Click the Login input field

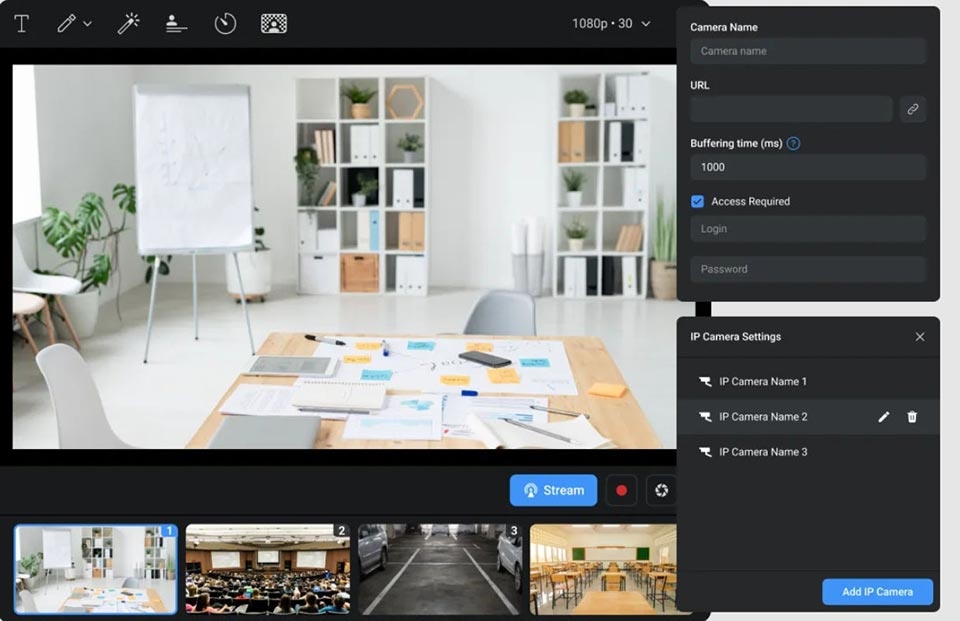point(808,228)
